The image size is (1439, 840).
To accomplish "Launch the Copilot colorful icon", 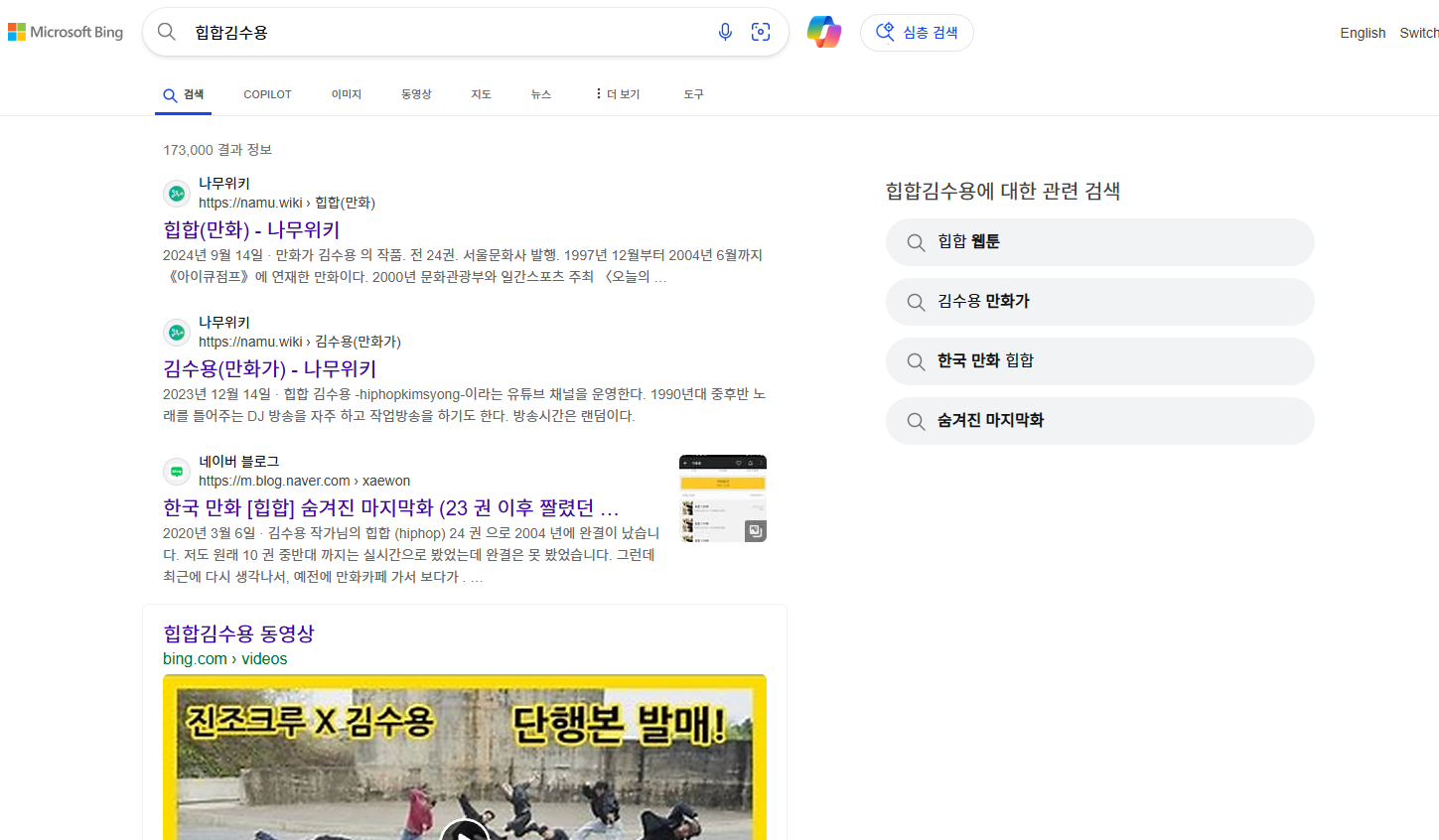I will pos(823,32).
